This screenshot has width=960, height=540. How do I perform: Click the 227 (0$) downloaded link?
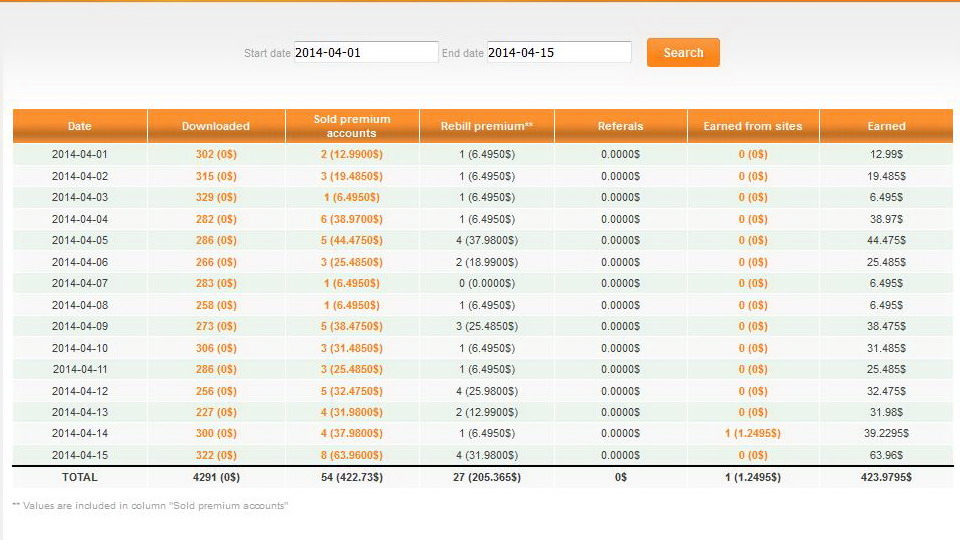point(216,412)
